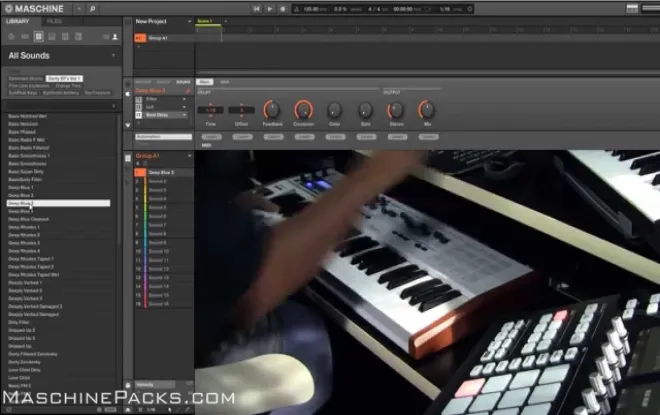Viewport: 660px width, 415px height.
Task: Click the Record transport button
Action: click(283, 9)
